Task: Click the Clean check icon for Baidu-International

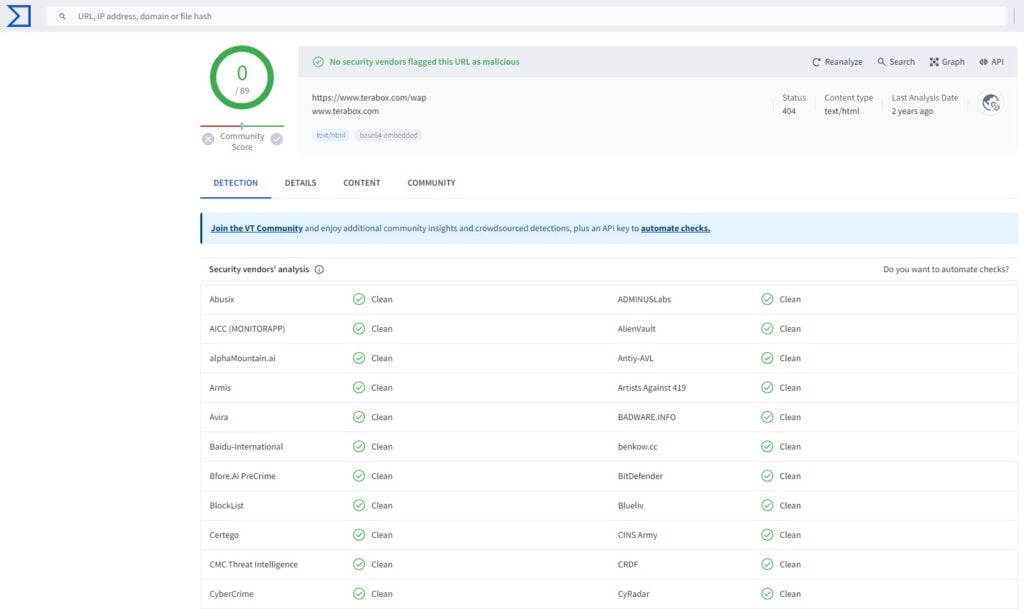Action: [359, 446]
